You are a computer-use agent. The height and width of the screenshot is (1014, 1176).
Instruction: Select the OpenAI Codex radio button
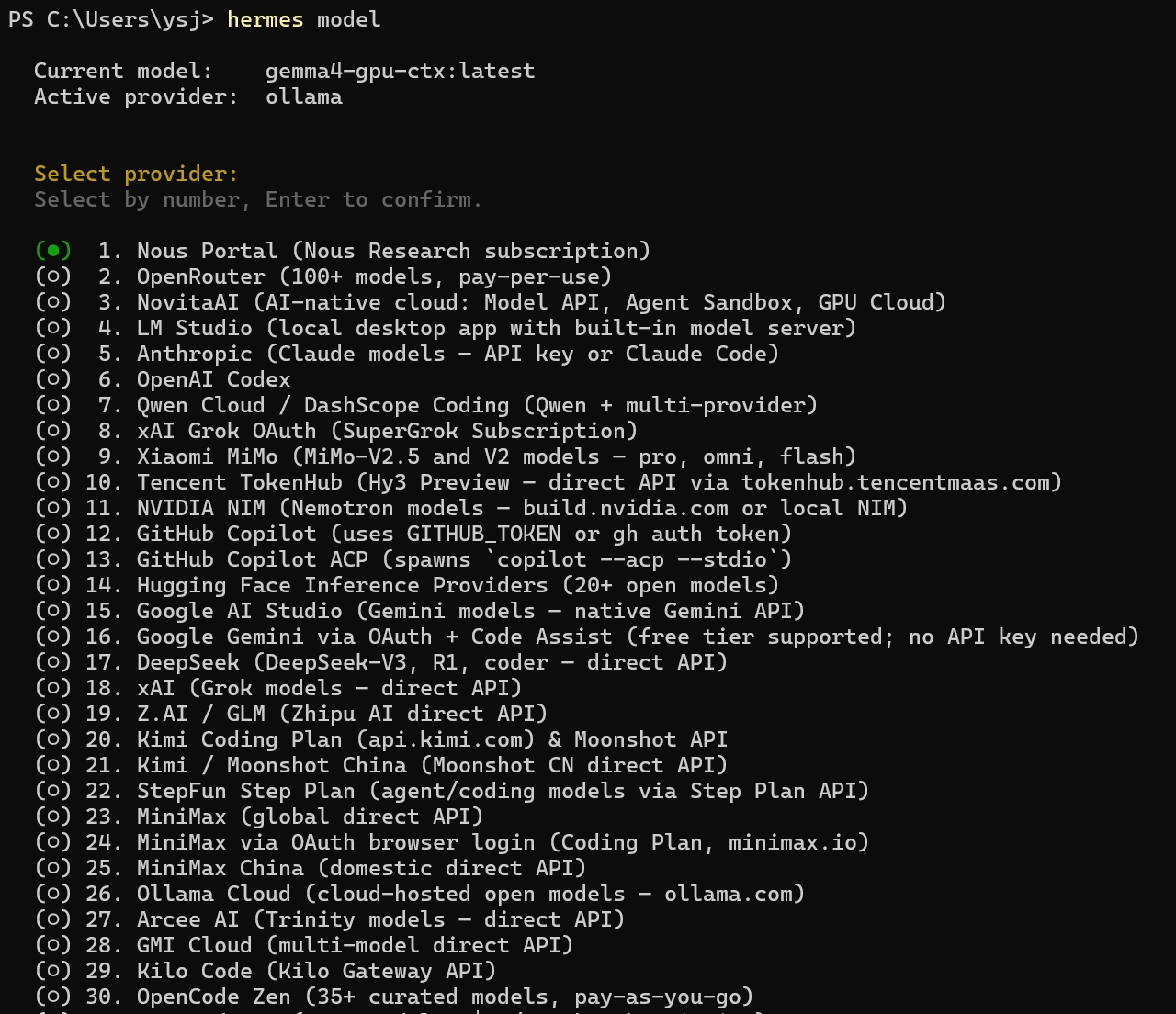53,379
